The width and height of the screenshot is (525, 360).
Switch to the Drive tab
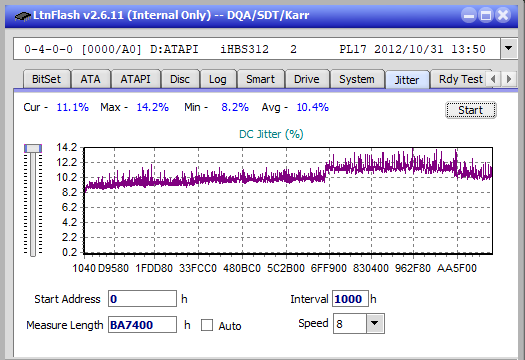[x=306, y=79]
